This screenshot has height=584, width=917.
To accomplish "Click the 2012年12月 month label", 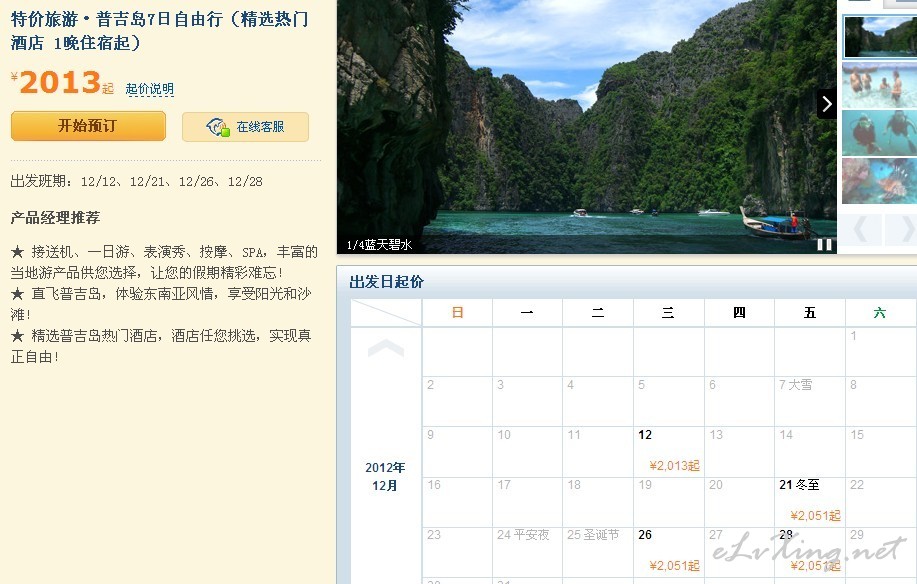I will tap(385, 476).
